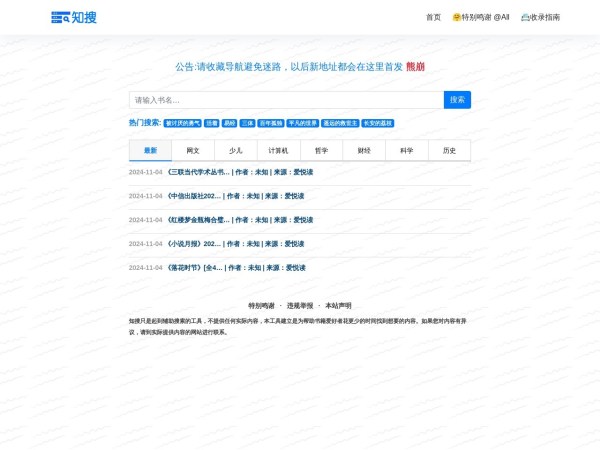The image size is (600, 450).
Task: Open the 违规举报 footer link
Action: point(300,305)
